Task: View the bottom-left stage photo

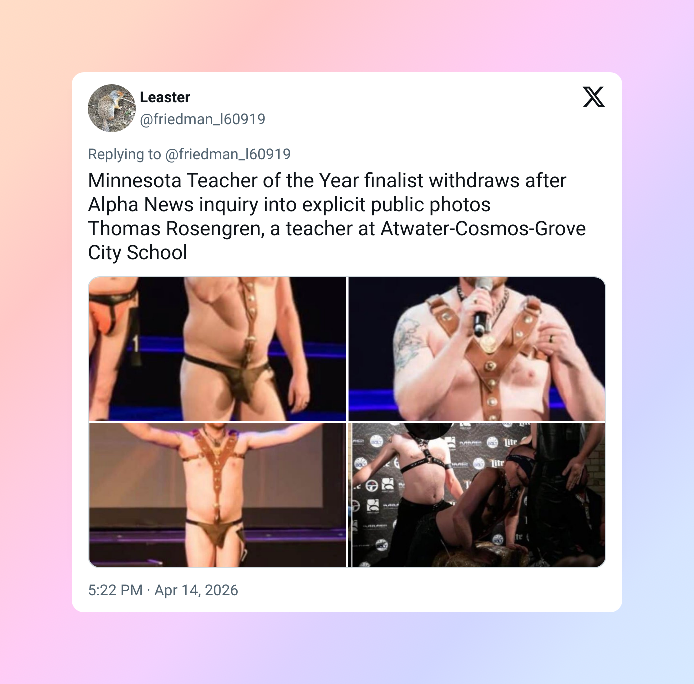Action: point(217,495)
